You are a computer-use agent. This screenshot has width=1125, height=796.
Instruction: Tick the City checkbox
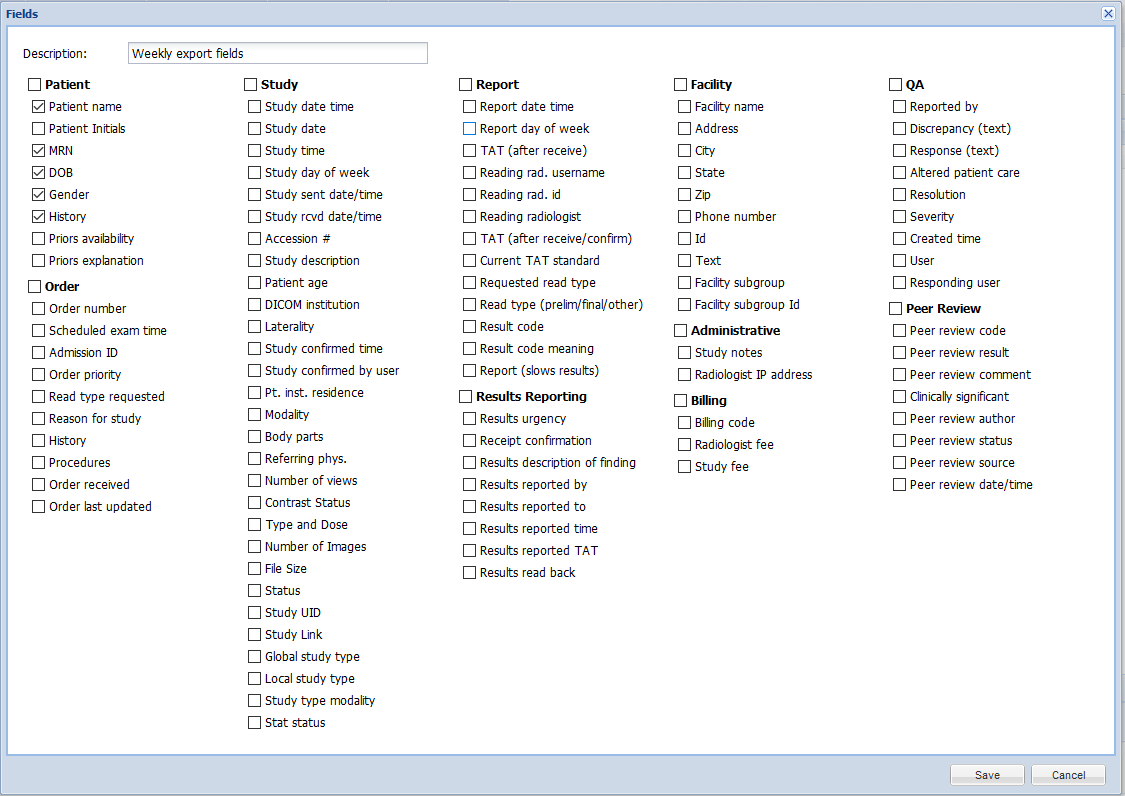[x=685, y=151]
